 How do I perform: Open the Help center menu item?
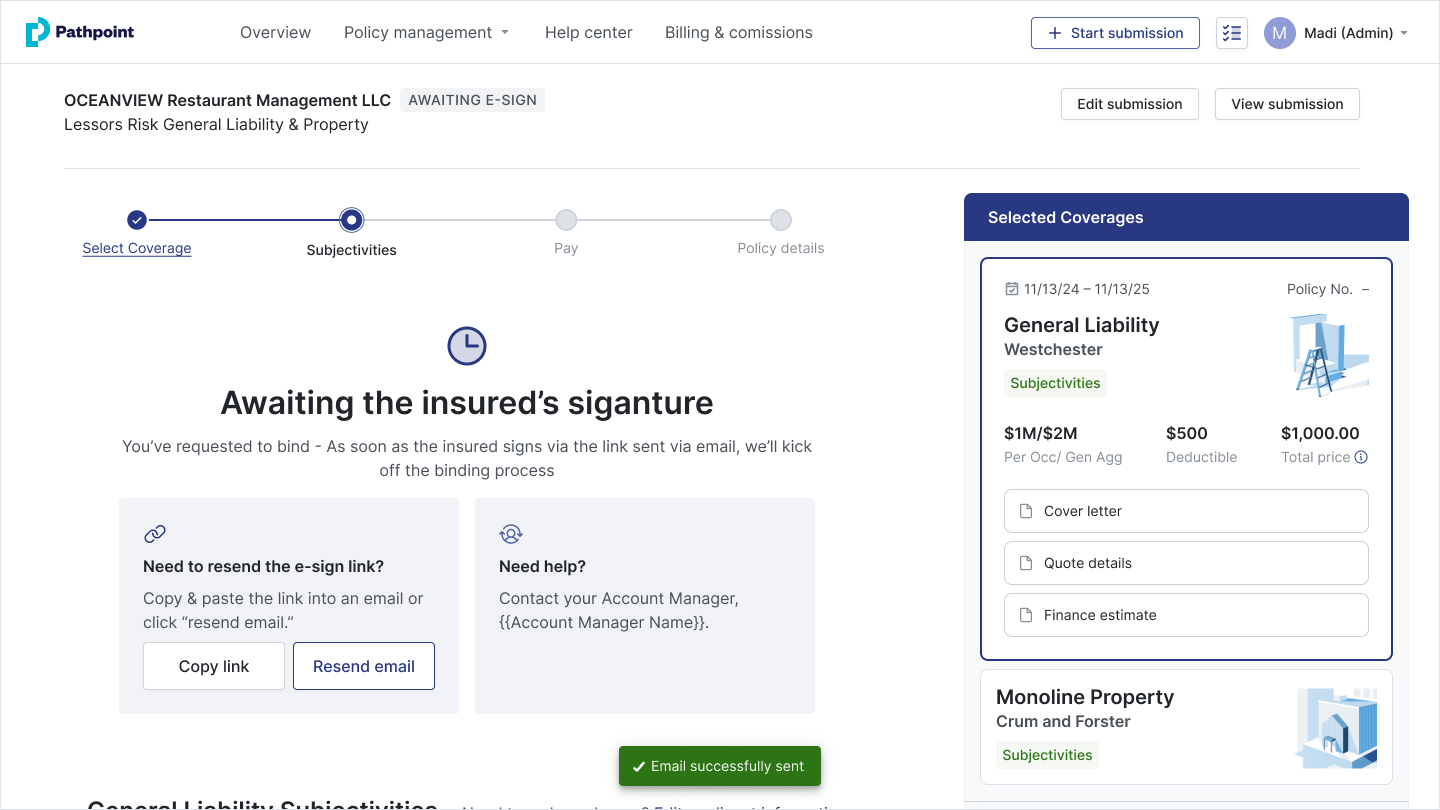[x=588, y=33]
